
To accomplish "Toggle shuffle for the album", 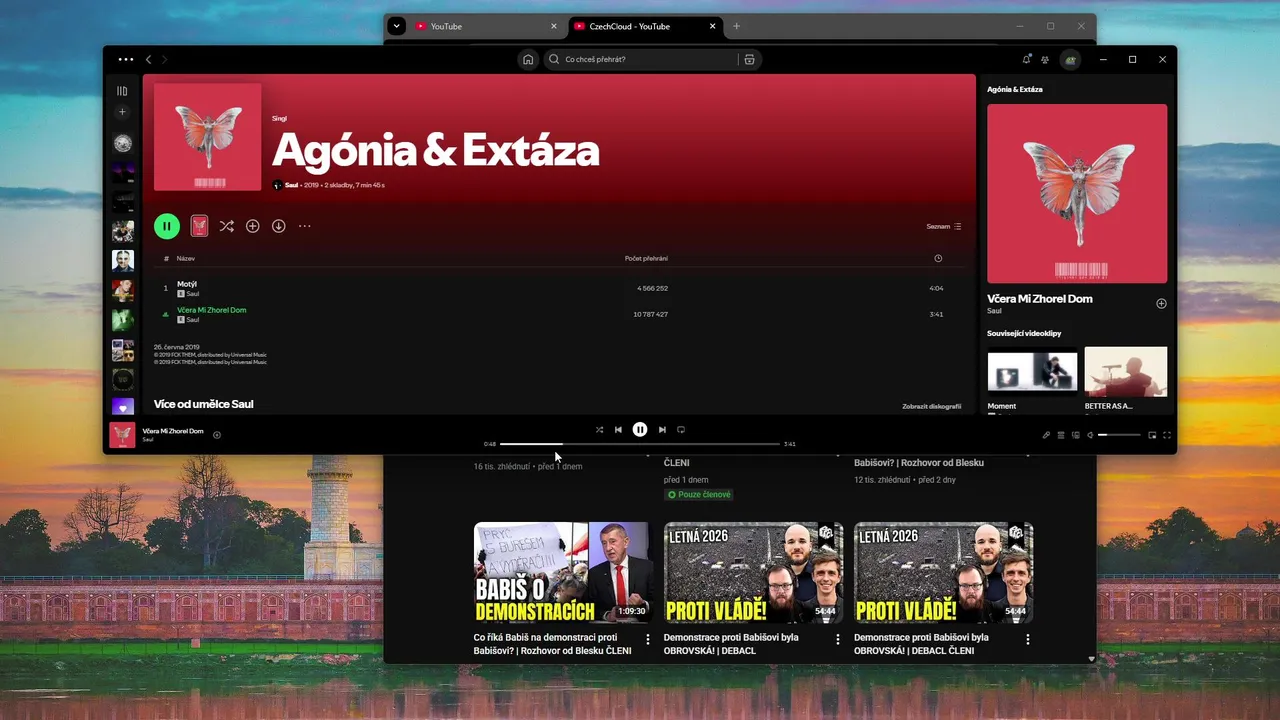I will pyautogui.click(x=227, y=226).
